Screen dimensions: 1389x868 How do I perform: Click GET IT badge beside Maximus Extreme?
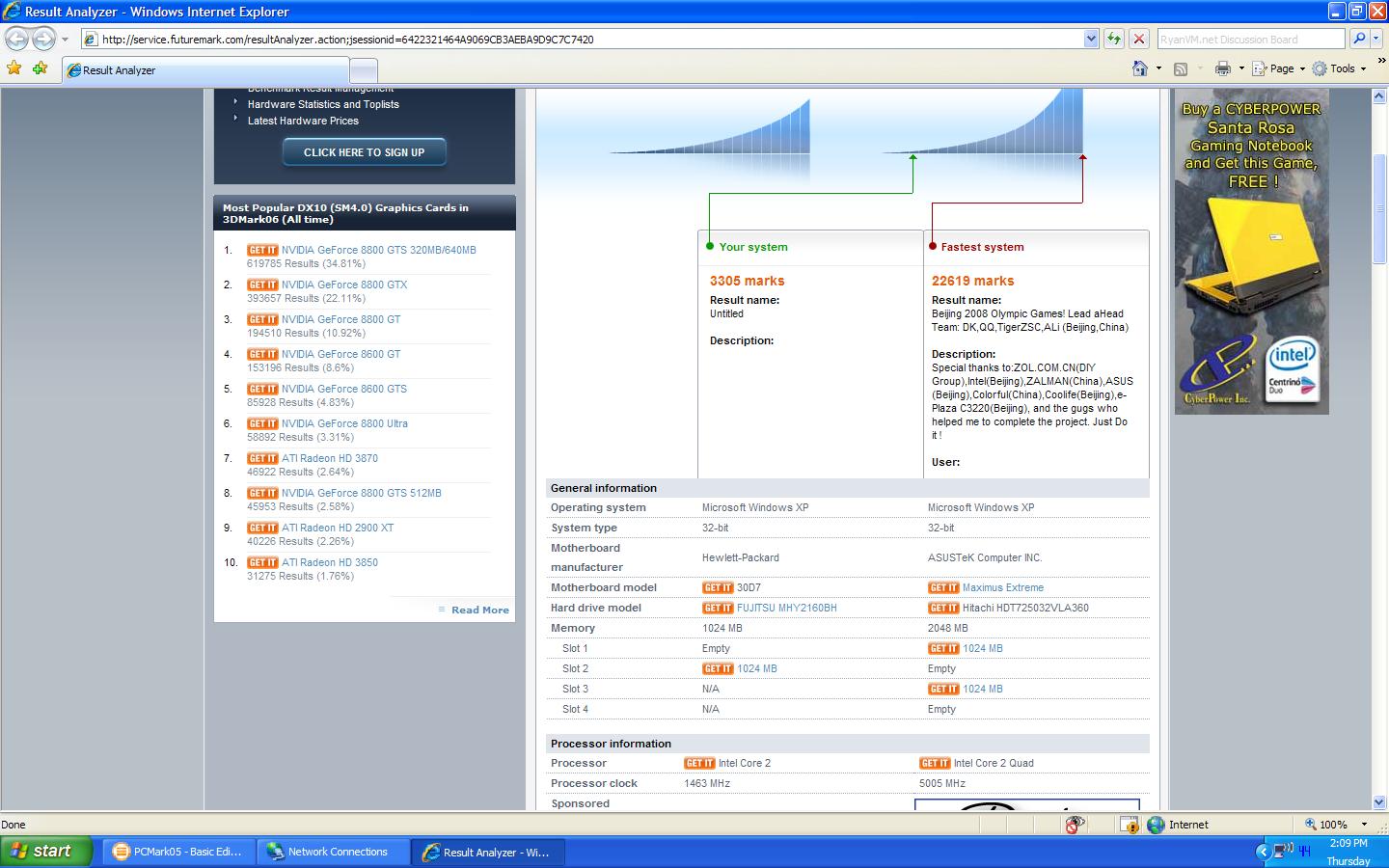point(943,587)
